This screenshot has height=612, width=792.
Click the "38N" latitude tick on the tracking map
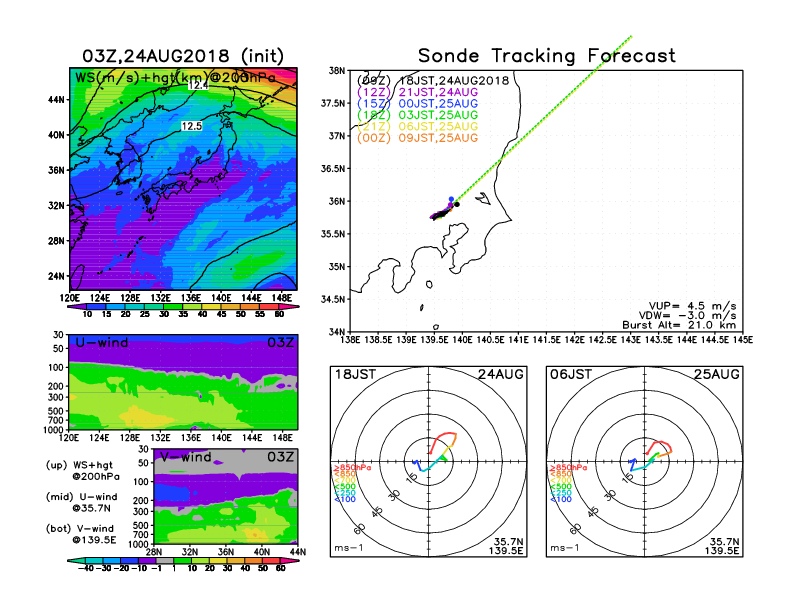[336, 70]
